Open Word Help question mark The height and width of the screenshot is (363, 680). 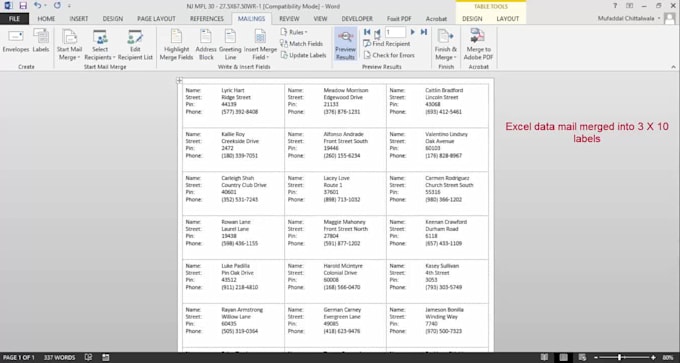[x=615, y=6]
